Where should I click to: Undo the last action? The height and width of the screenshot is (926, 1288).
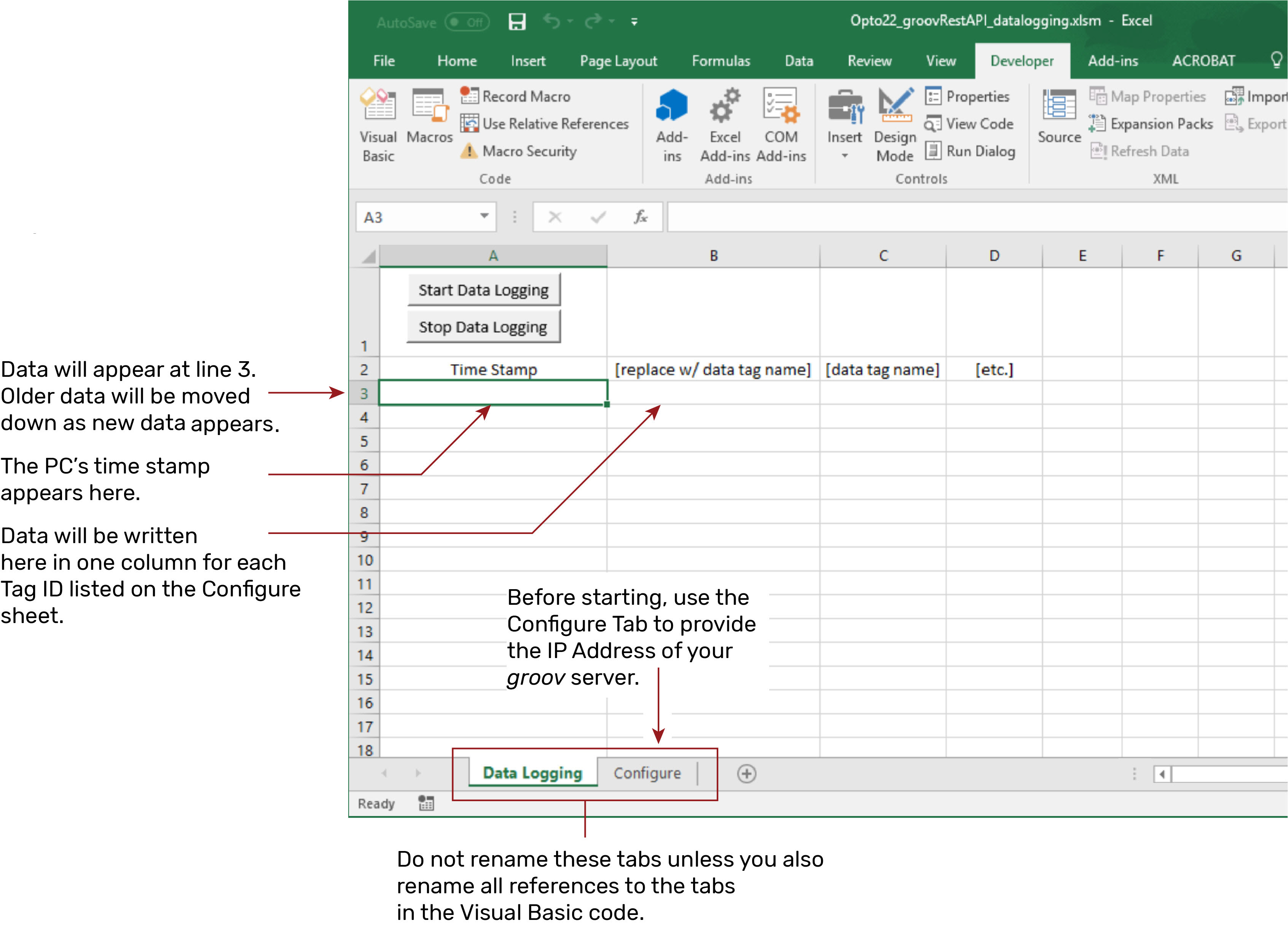pos(551,21)
